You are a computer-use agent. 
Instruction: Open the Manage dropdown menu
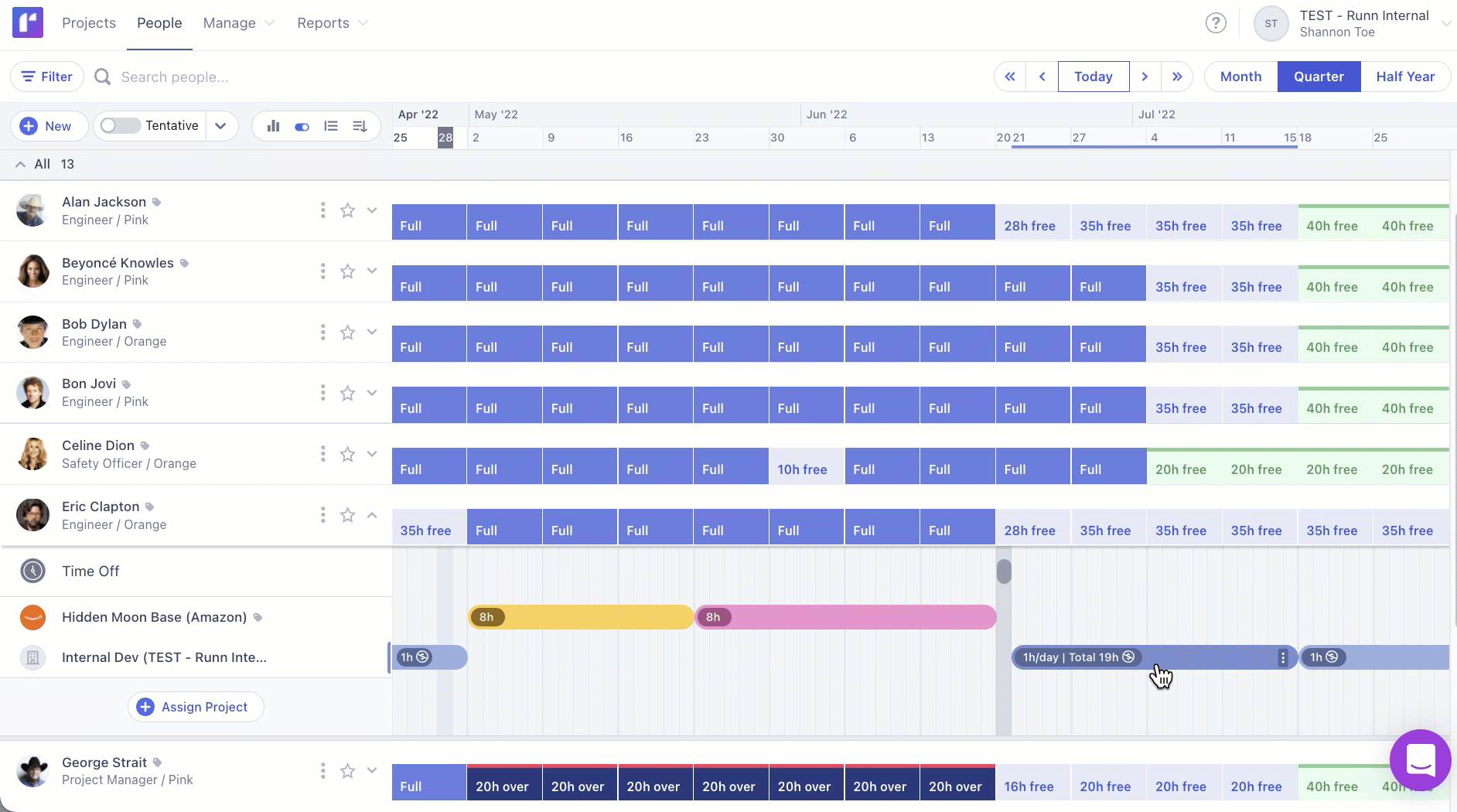click(x=238, y=23)
